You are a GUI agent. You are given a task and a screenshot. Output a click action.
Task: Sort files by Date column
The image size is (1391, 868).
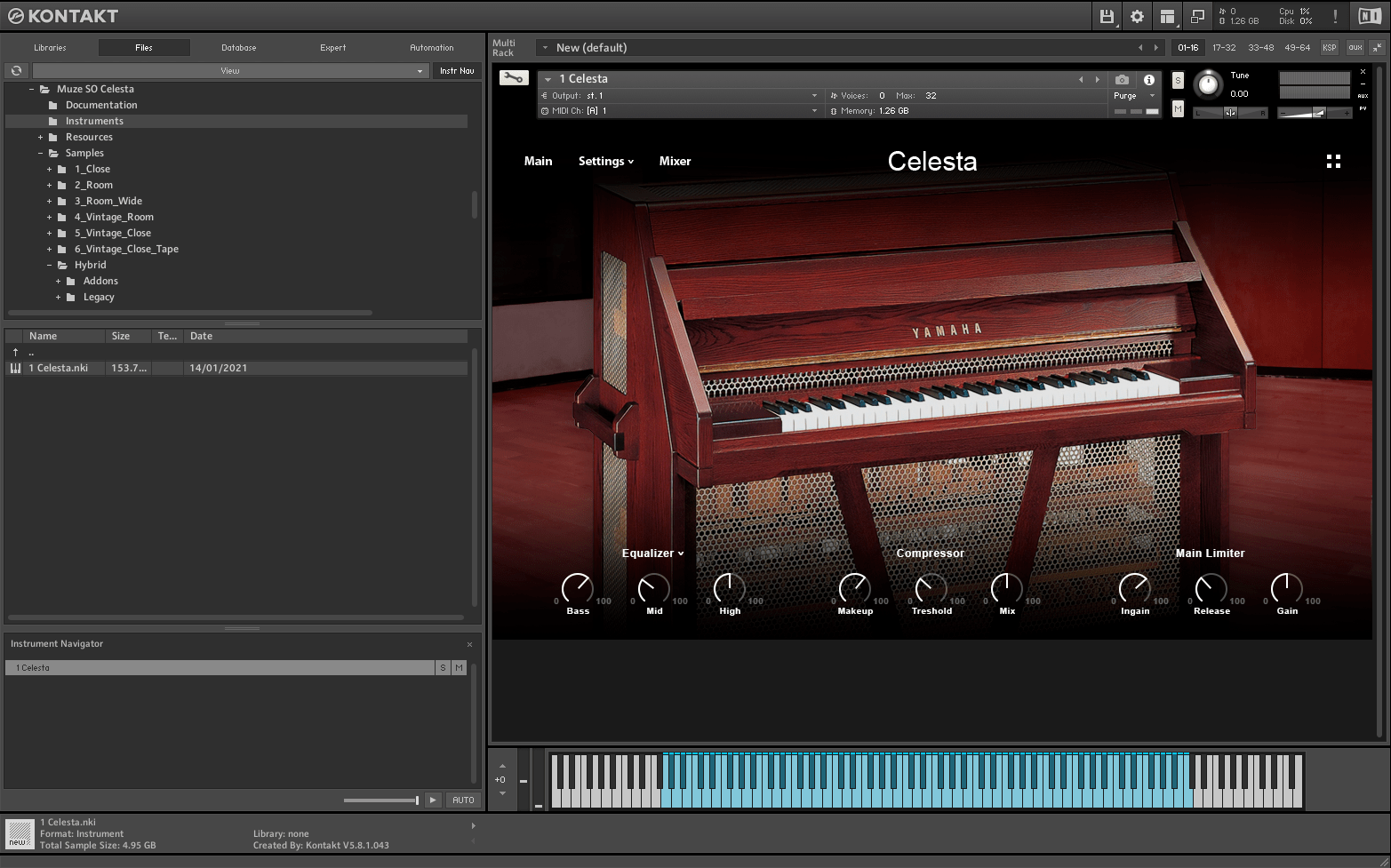click(x=325, y=336)
